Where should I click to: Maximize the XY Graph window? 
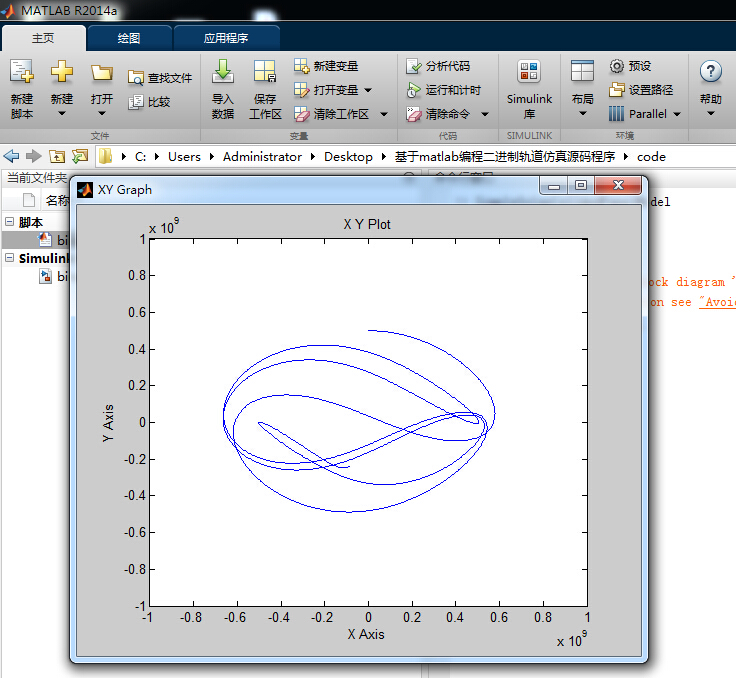pyautogui.click(x=581, y=185)
